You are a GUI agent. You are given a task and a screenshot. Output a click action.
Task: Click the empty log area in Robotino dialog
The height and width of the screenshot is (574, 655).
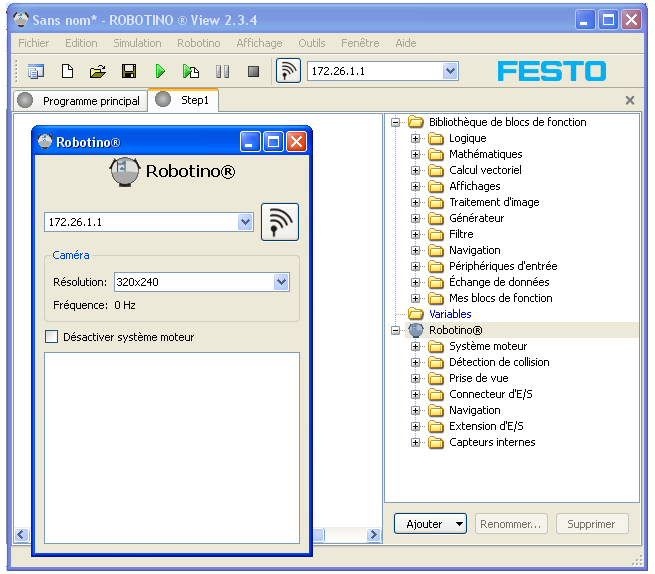pos(172,448)
